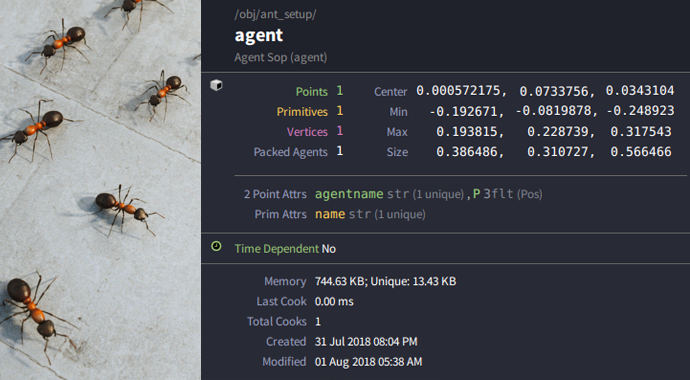Click the Time Dependent clock icon
The image size is (690, 380).
216,246
